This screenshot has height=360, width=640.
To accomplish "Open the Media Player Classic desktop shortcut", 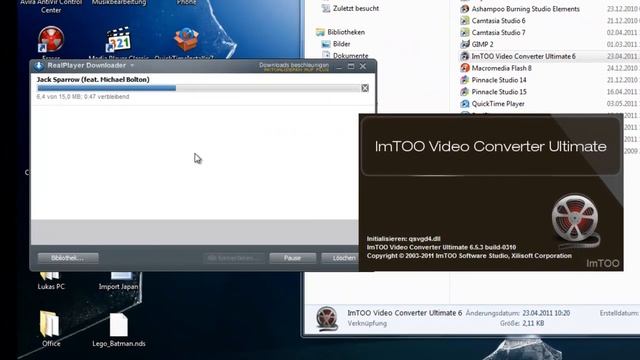I will click(x=118, y=40).
